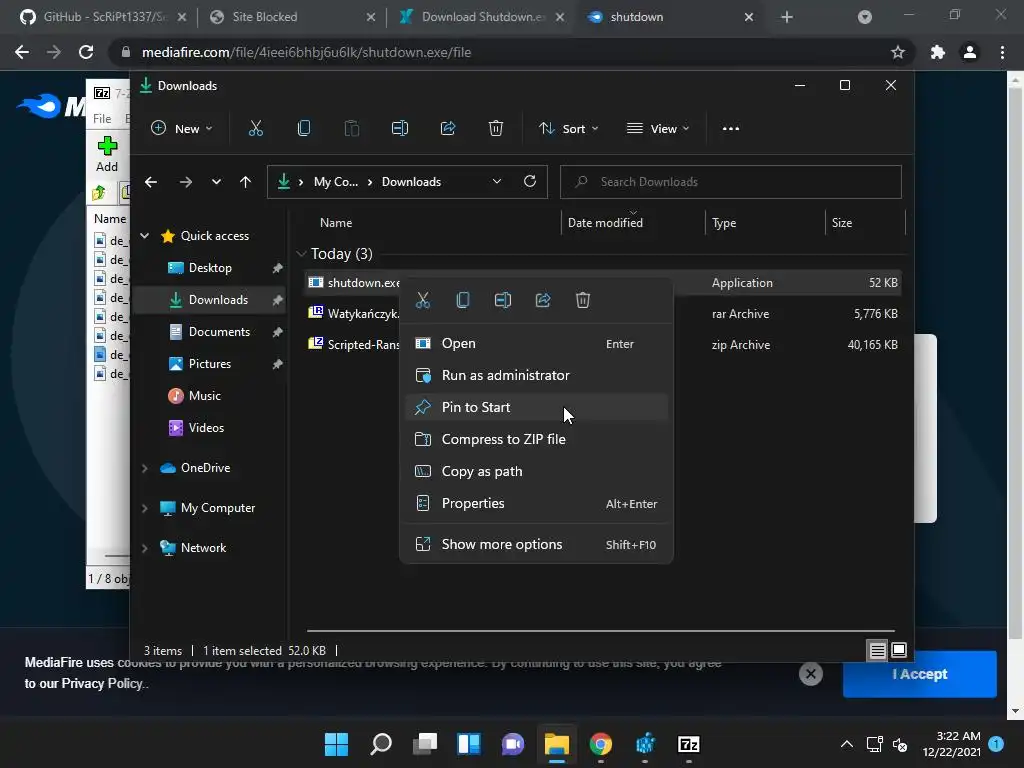
Task: Select Run as administrator
Action: point(536,376)
